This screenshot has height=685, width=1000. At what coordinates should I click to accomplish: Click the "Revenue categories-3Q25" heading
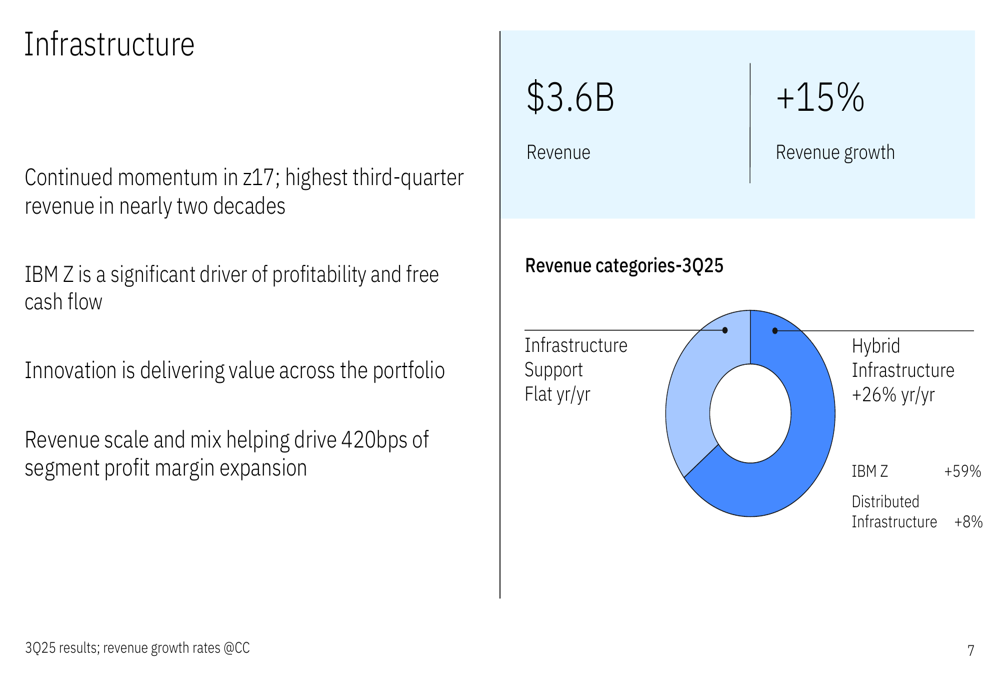pyautogui.click(x=624, y=266)
